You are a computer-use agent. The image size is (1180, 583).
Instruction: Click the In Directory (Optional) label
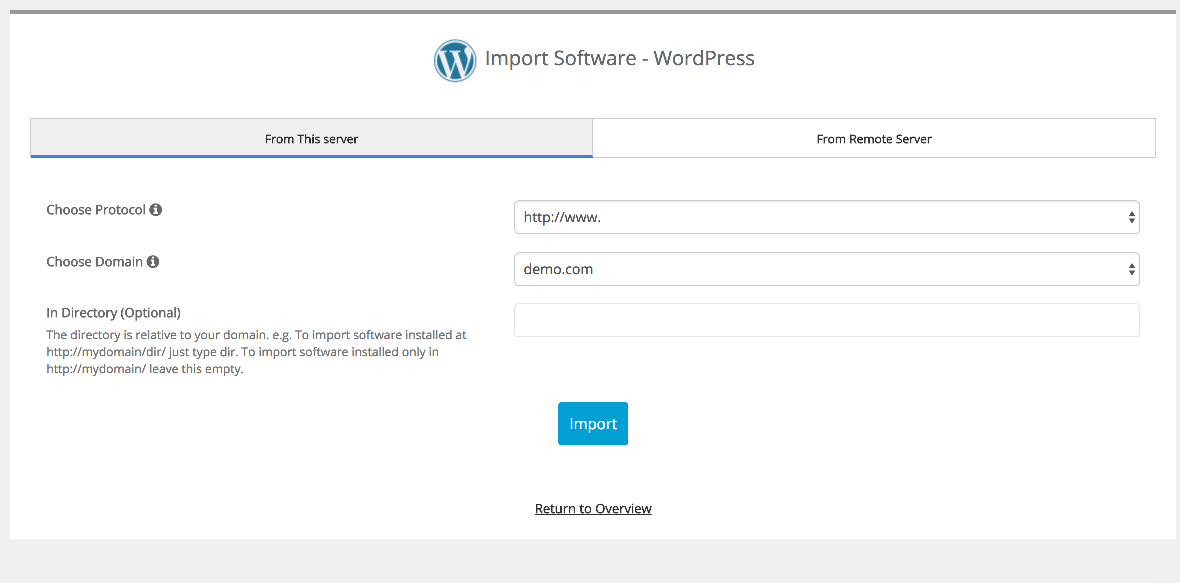[x=114, y=312]
